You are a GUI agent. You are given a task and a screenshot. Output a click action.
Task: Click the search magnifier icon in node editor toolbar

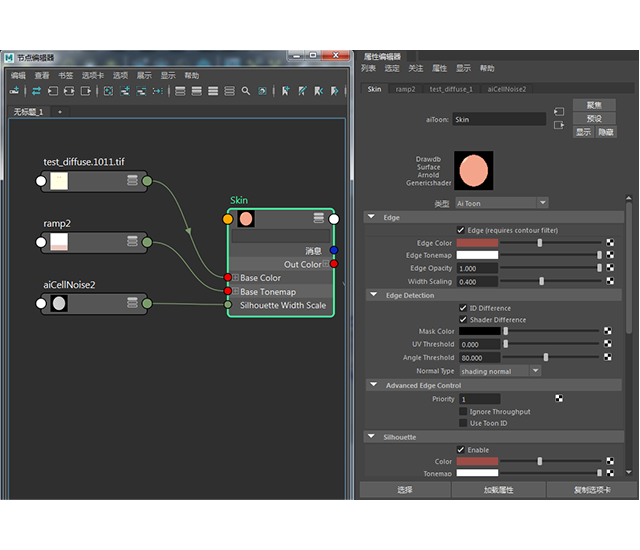tap(246, 91)
